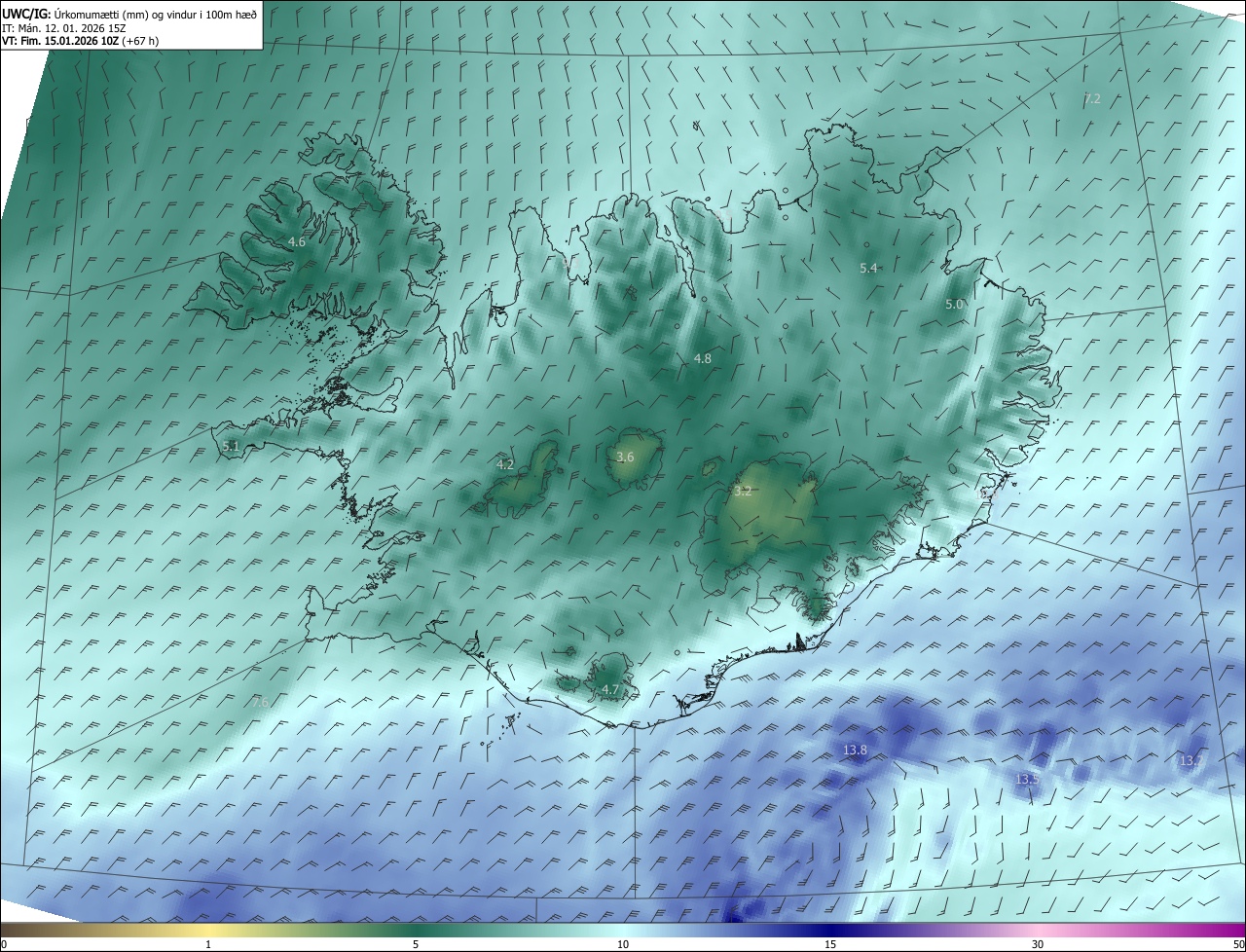The height and width of the screenshot is (952, 1246).
Task: Click the color scale tick label 1
Action: (208, 944)
